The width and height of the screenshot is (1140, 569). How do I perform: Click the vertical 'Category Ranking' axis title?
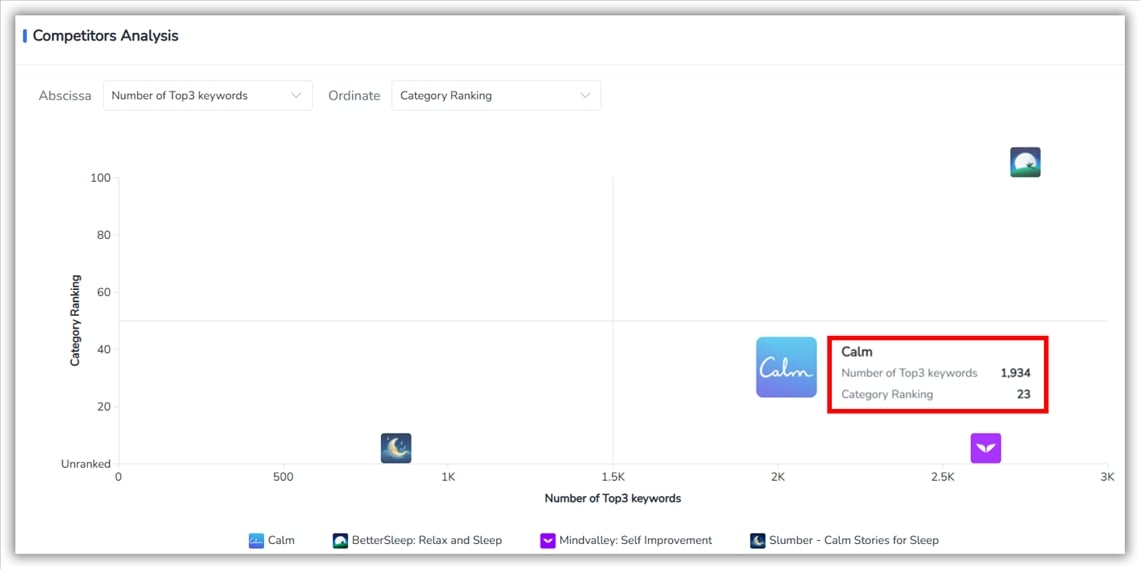tap(75, 320)
